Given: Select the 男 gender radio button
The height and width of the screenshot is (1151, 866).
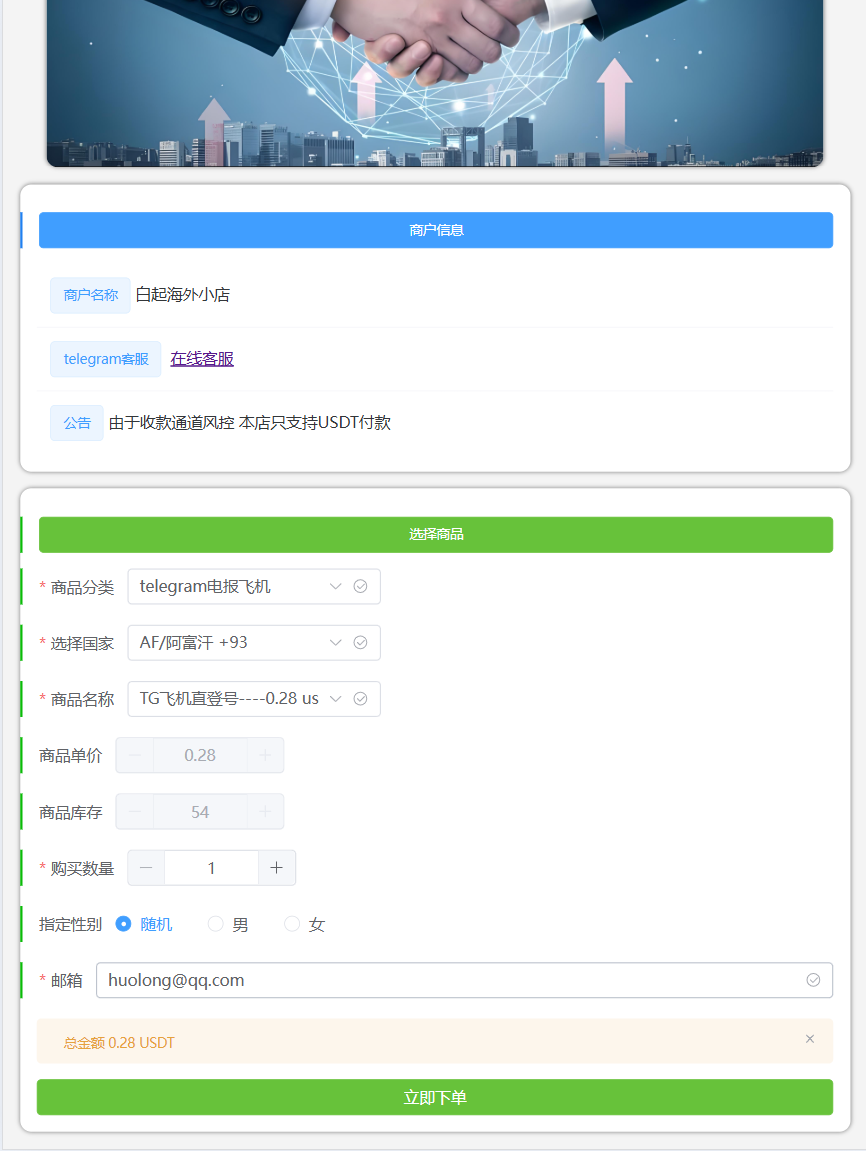Looking at the screenshot, I should [215, 924].
